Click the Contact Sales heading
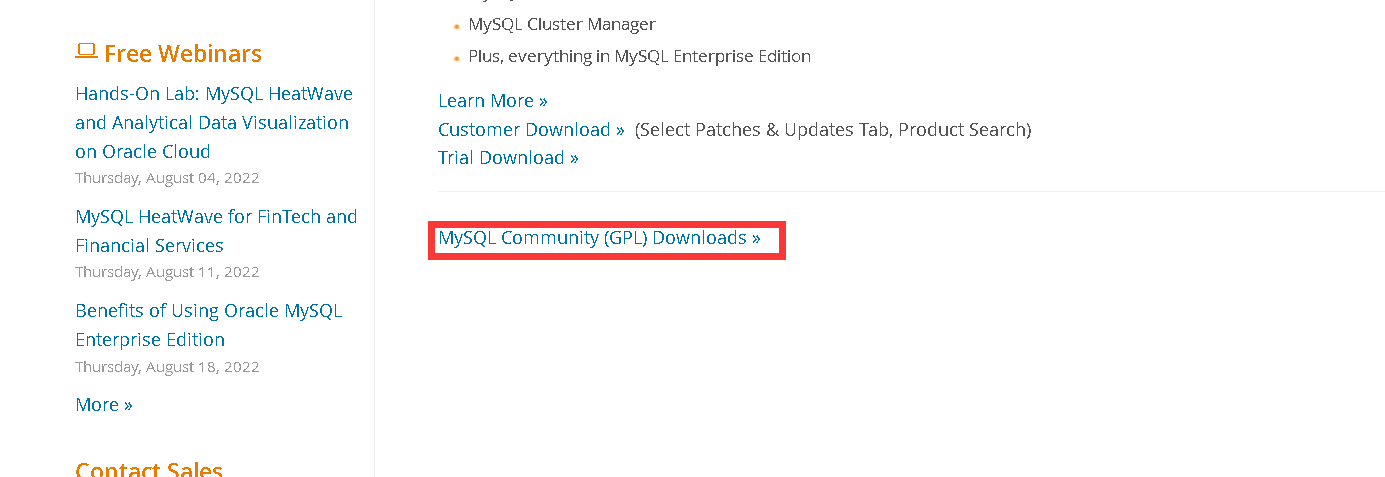1385x477 pixels. 149,468
